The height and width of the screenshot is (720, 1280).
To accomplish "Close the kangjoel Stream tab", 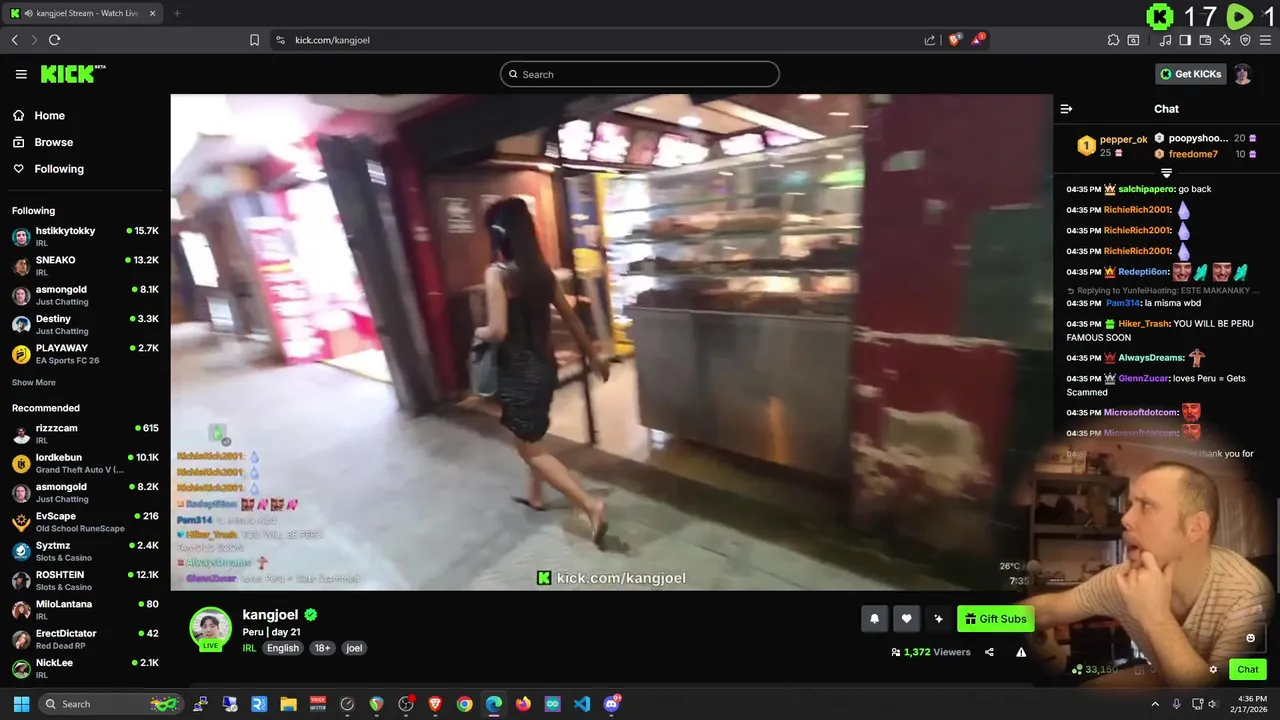I will (x=152, y=13).
